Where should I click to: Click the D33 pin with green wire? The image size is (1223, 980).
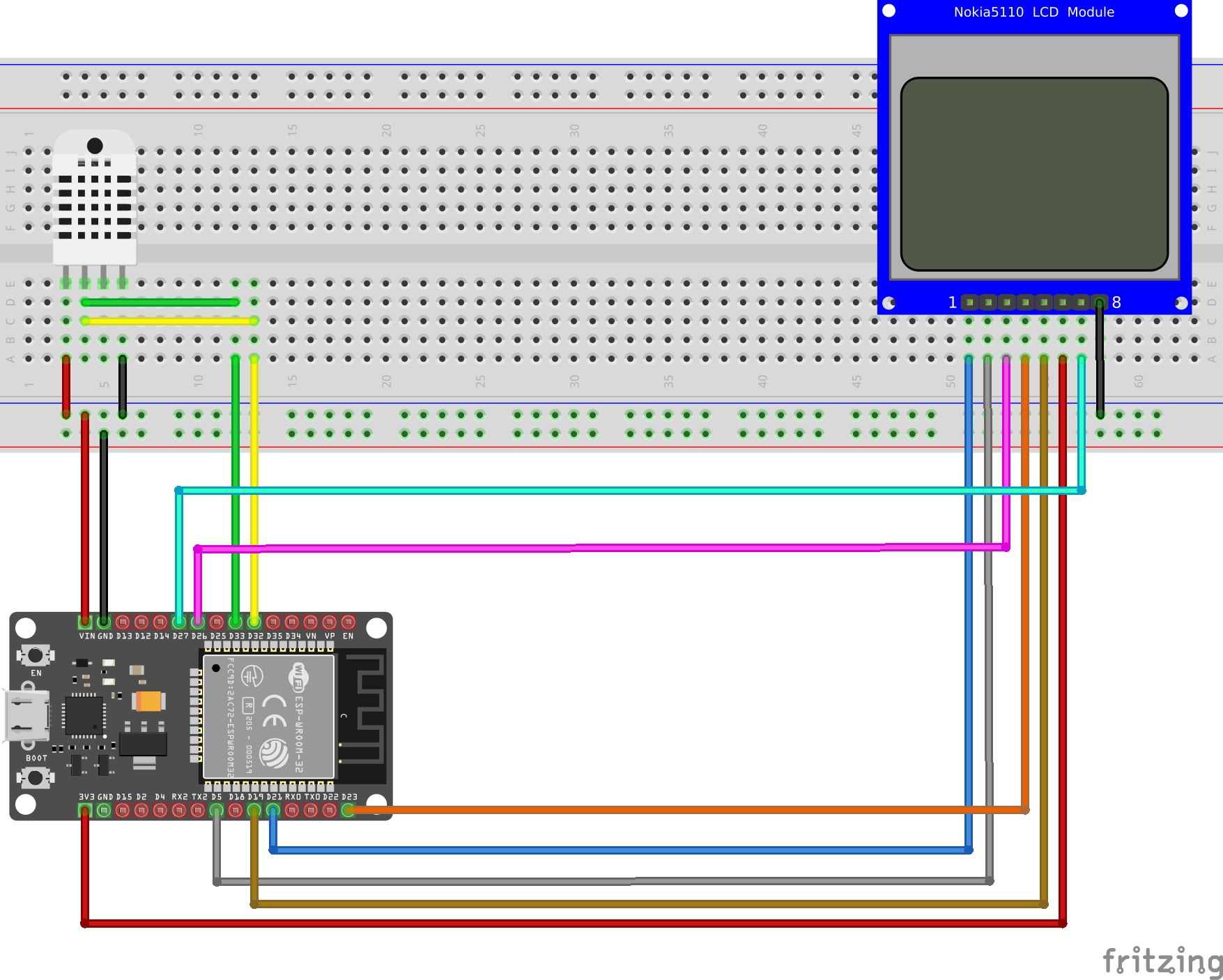click(236, 621)
